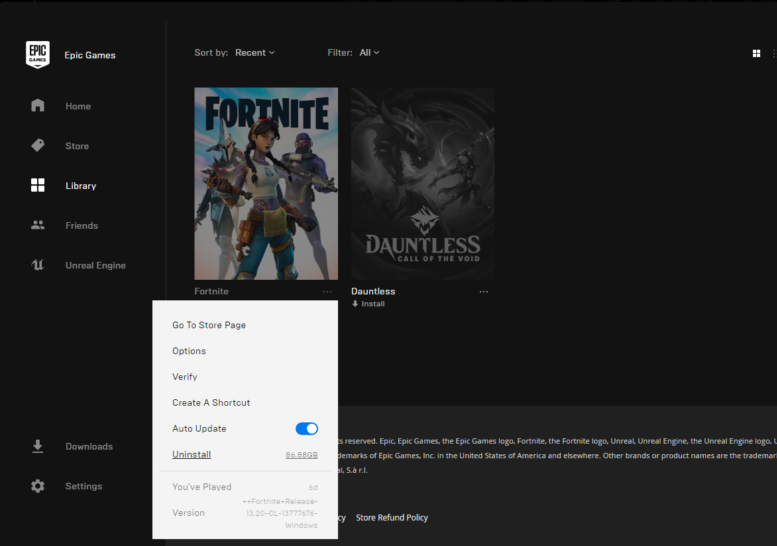Choose Create A Shortcut menu entry
This screenshot has height=546, width=777.
pyautogui.click(x=211, y=402)
